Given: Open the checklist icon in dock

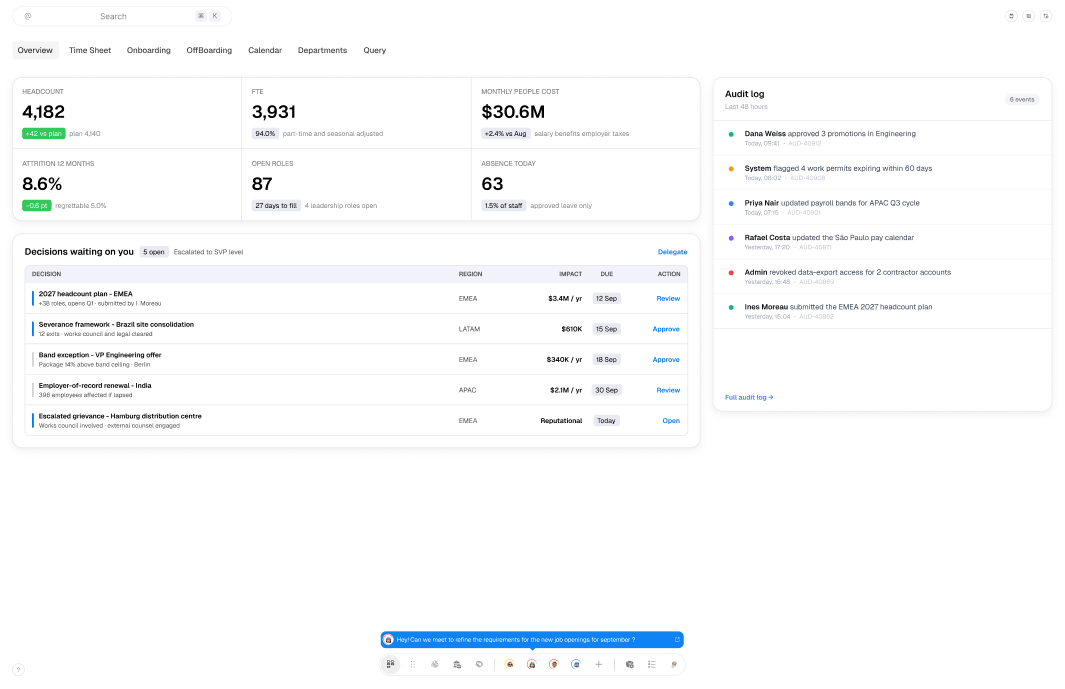Looking at the screenshot, I should click(x=651, y=664).
